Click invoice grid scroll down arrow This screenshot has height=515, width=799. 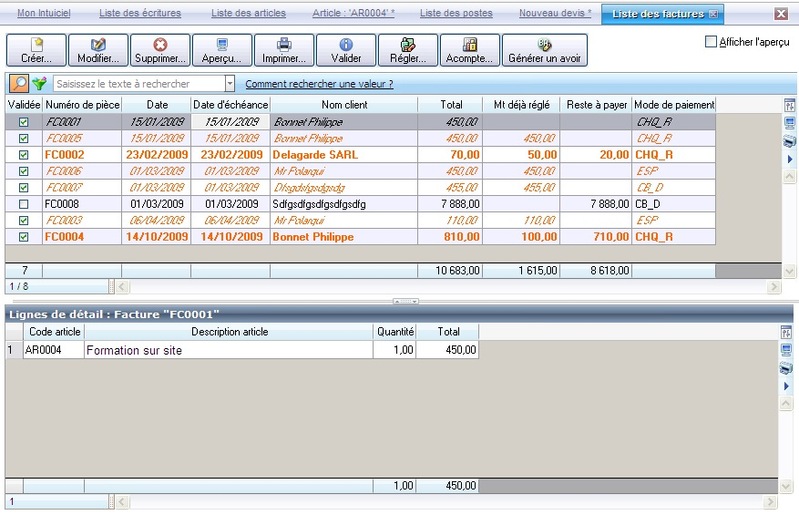click(x=789, y=271)
